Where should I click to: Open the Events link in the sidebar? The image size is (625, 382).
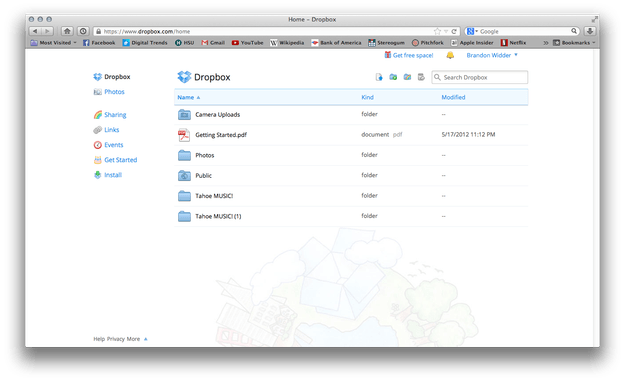point(114,145)
